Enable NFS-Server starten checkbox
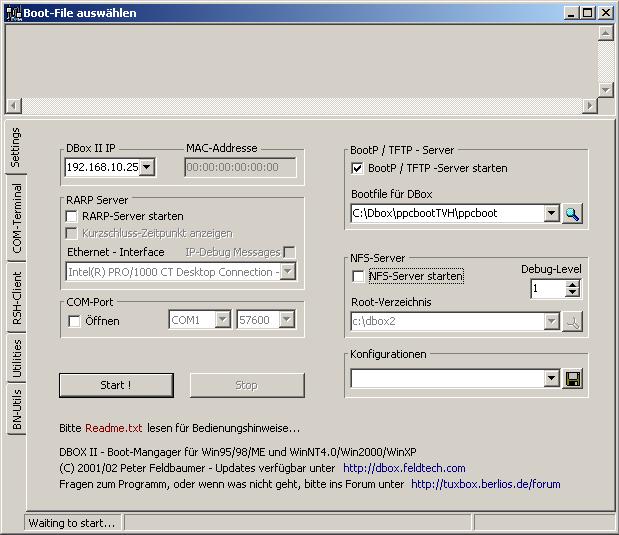 click(x=358, y=276)
